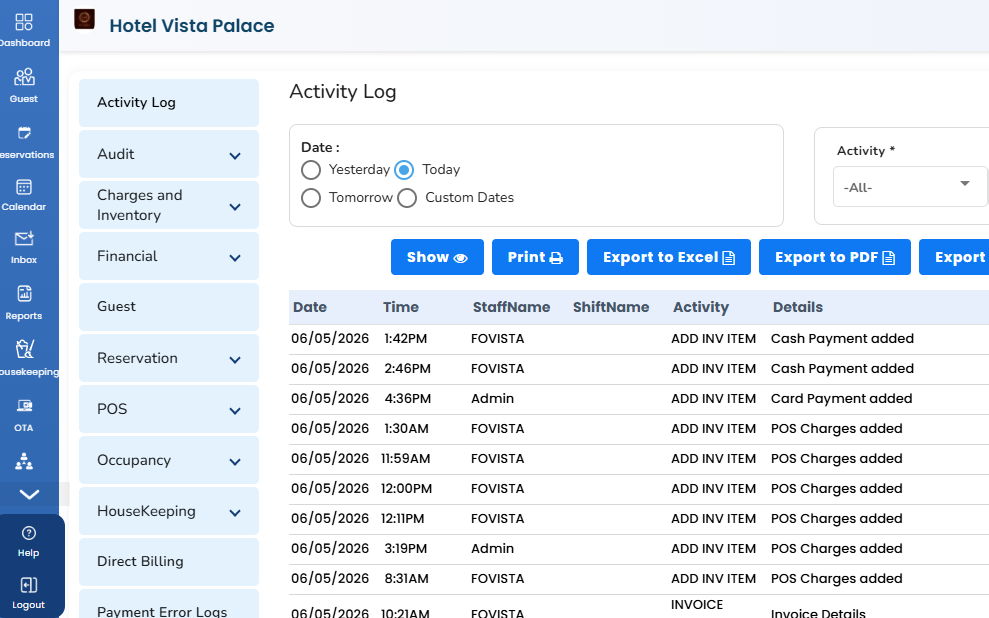Open the Reports sidebar icon
The height and width of the screenshot is (618, 989).
(x=24, y=293)
